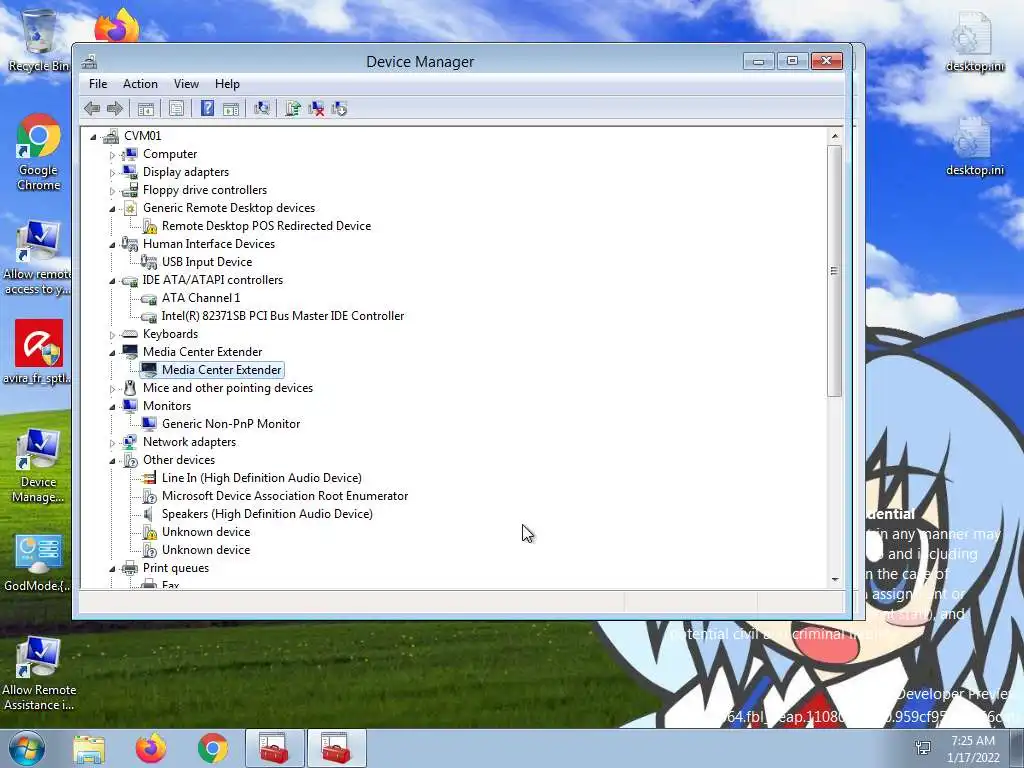
Task: Select the USB Input Device entry
Action: 207,262
